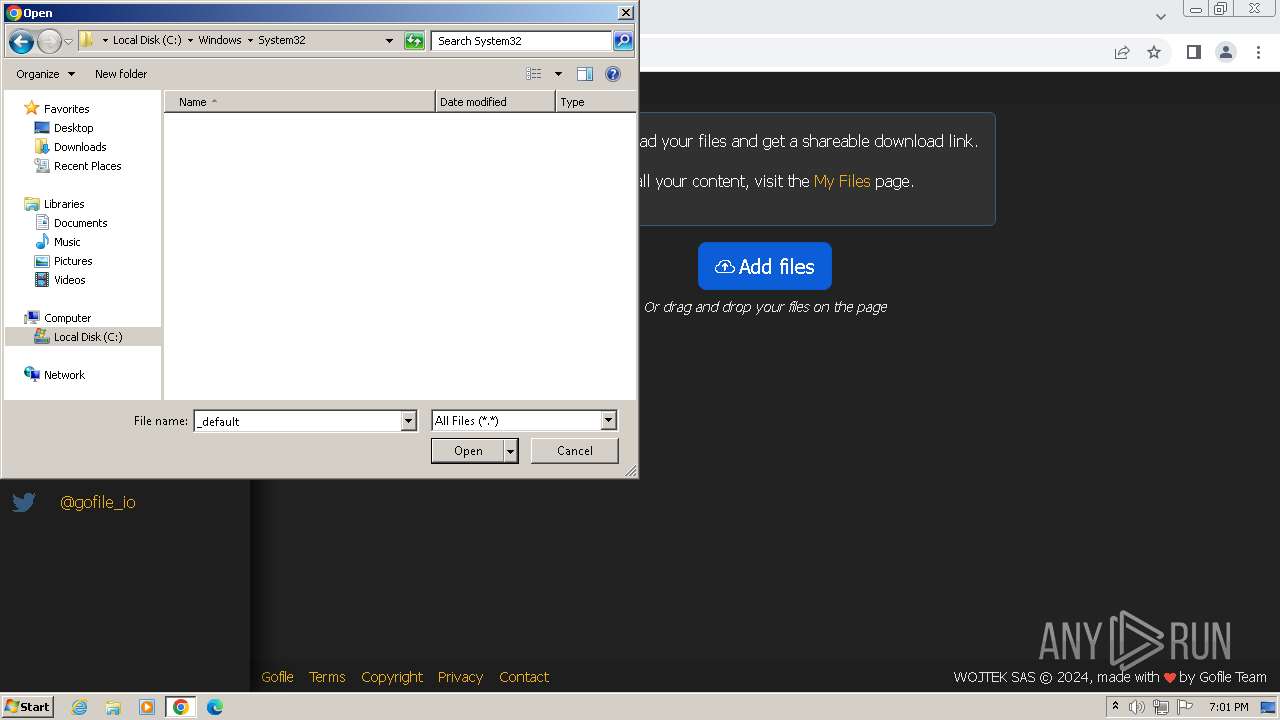This screenshot has height=720, width=1280.
Task: Open Privacy footer link
Action: point(460,677)
